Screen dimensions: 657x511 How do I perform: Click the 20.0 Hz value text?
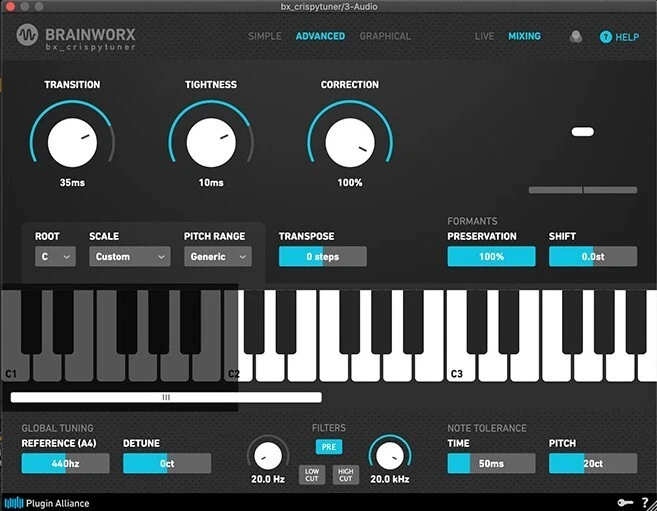pos(268,479)
